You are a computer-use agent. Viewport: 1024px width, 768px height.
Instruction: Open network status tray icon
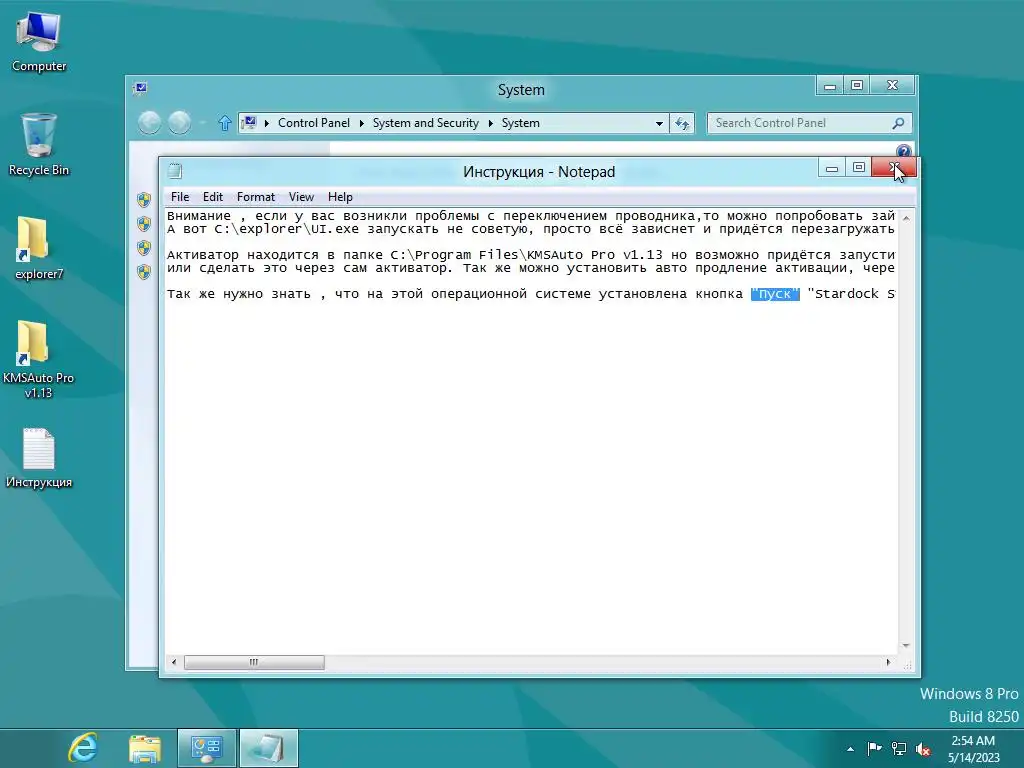tap(899, 749)
